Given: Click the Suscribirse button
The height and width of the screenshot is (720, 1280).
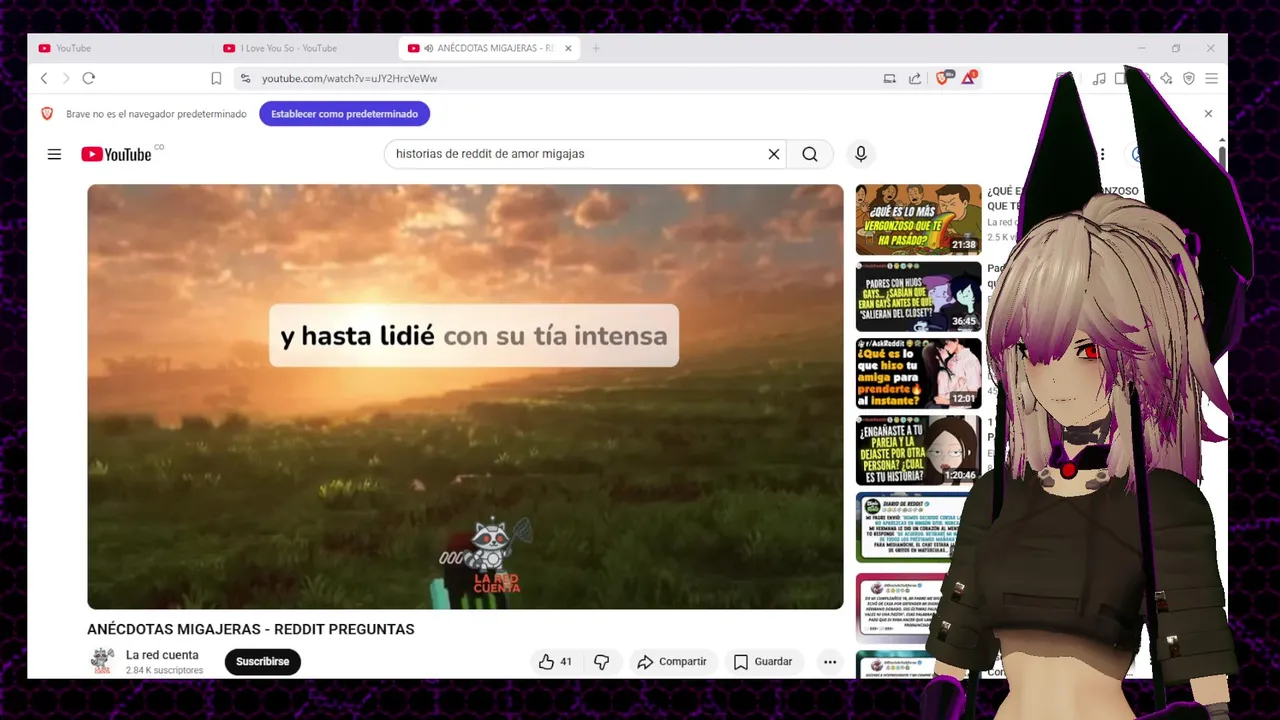Looking at the screenshot, I should (x=263, y=661).
